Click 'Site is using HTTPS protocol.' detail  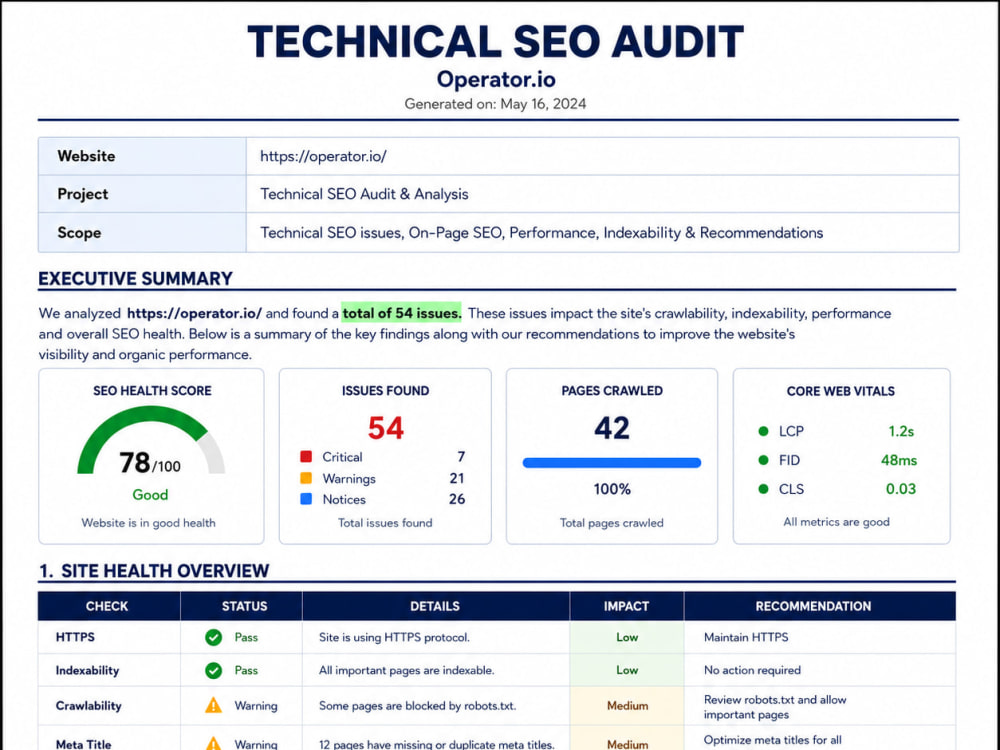[394, 637]
